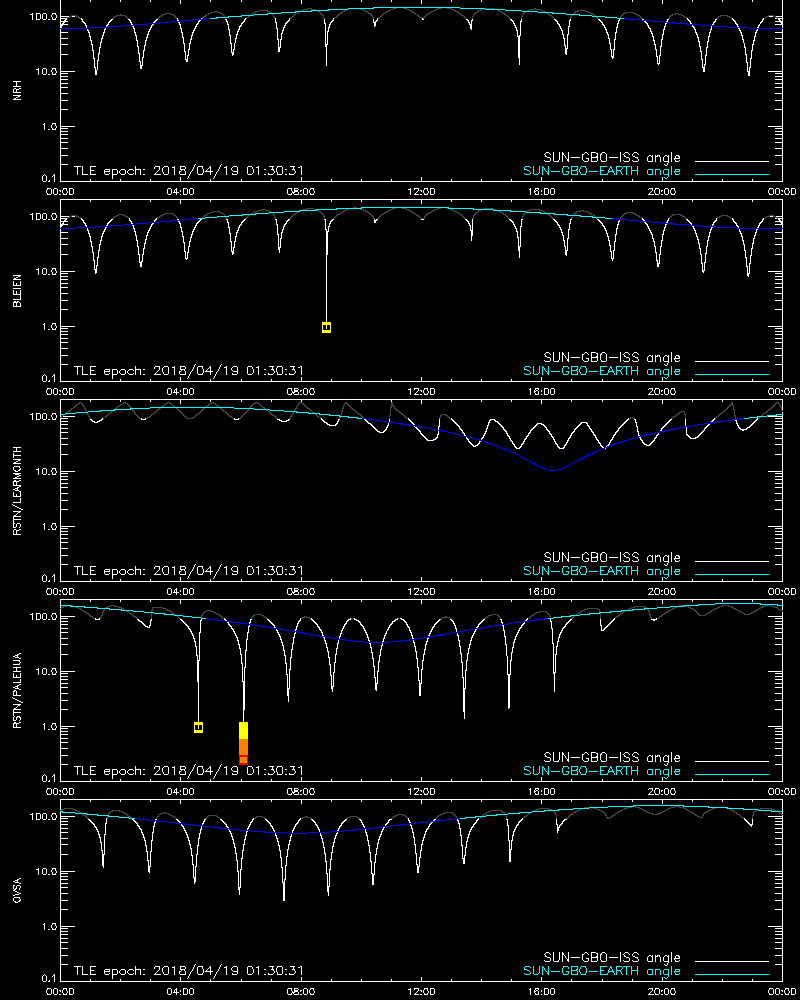Click the TLE epoch text in BLEIEN panel
The width and height of the screenshot is (800, 1000).
coord(189,371)
